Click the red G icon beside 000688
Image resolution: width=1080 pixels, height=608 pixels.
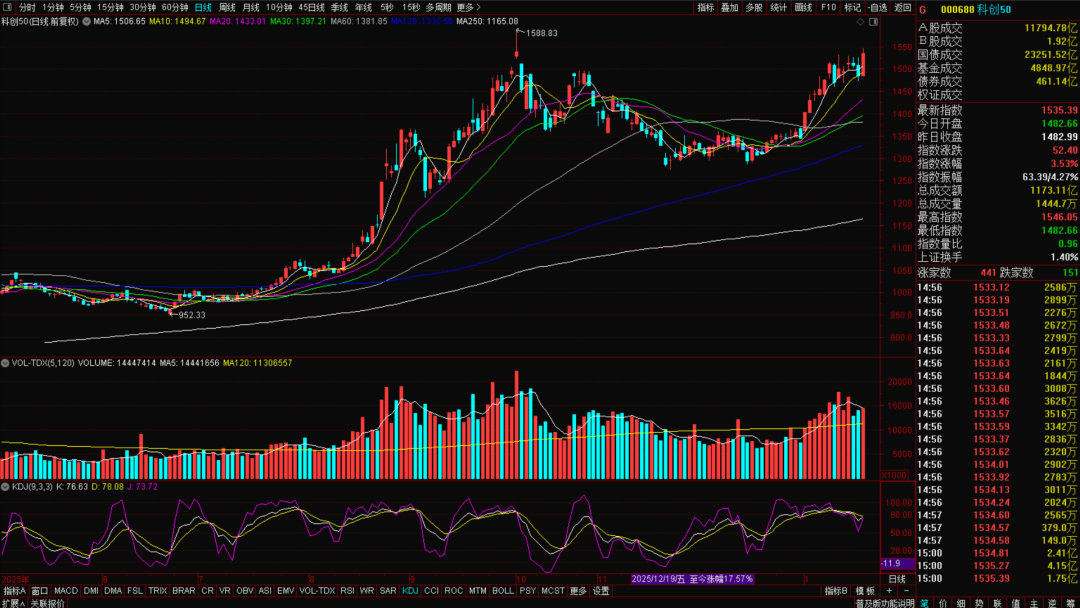923,7
